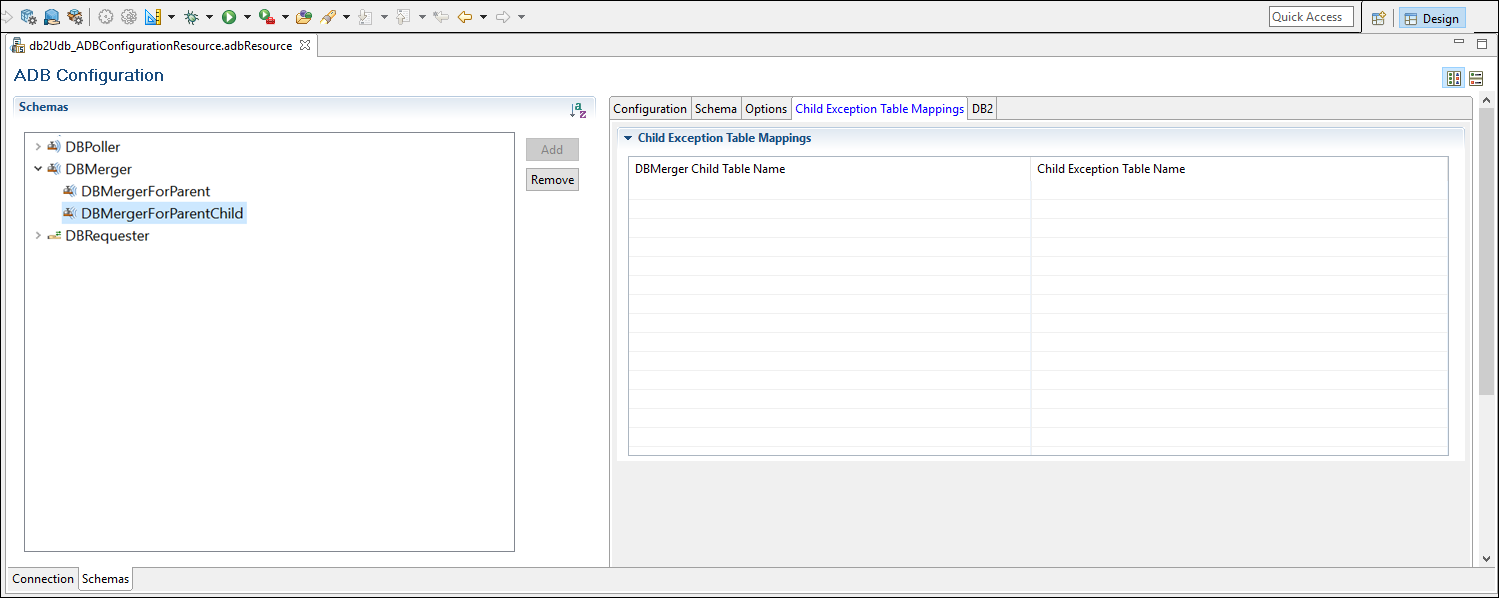Switch to the DB2 tab

(x=982, y=109)
